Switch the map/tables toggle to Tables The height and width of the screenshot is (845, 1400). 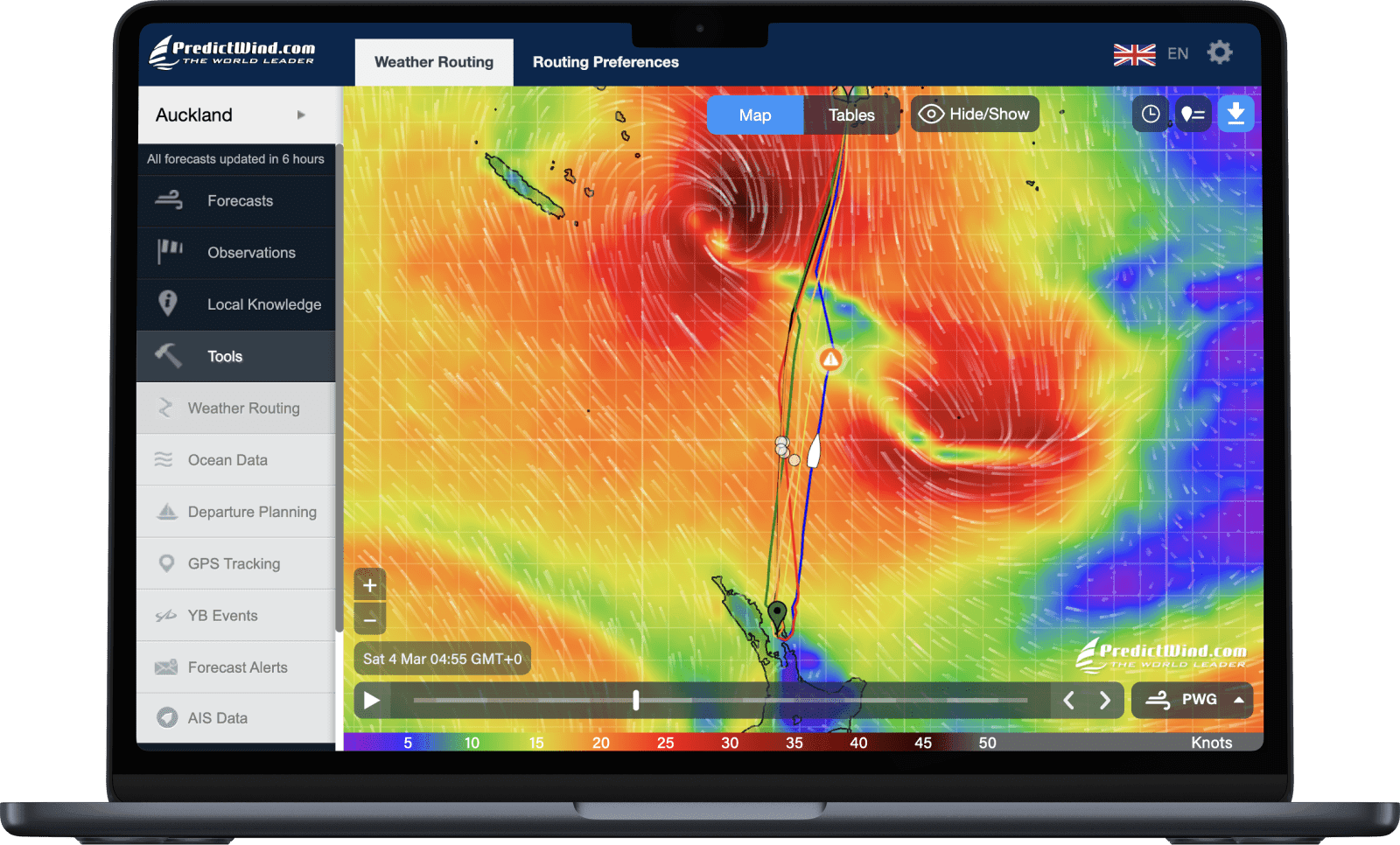[851, 115]
